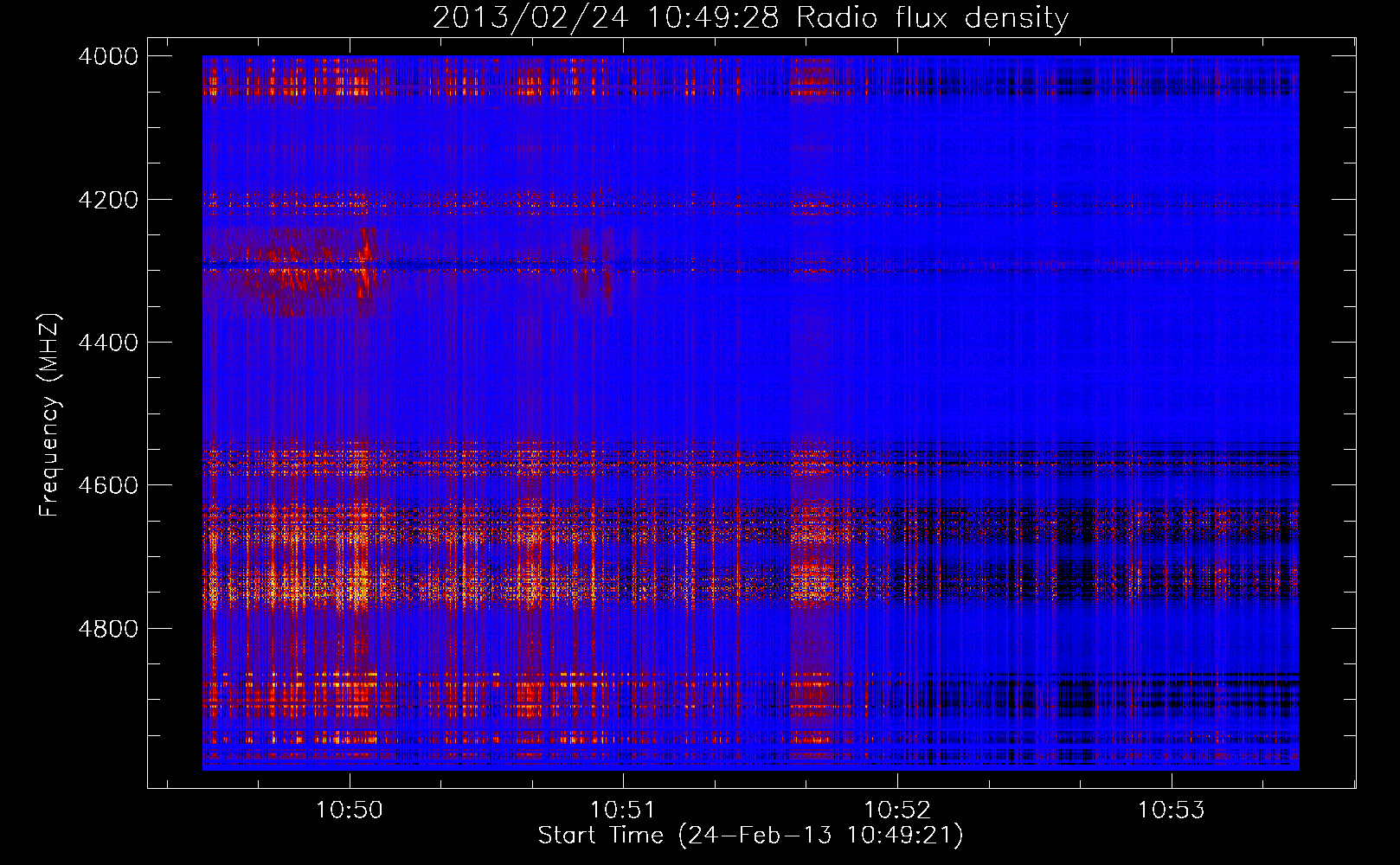Click the plot title '2013/02/24 10:49:28 Radio flux density'
Viewport: 1400px width, 865px height.
(750, 18)
